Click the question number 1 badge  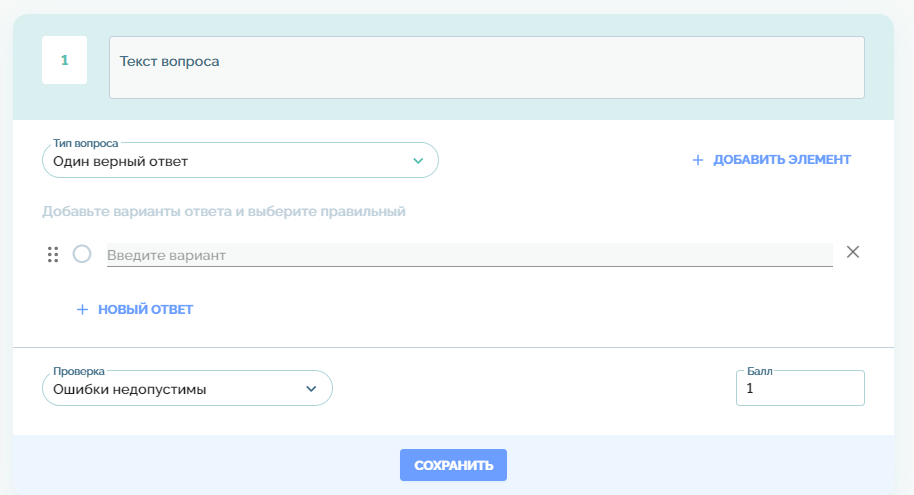[64, 60]
